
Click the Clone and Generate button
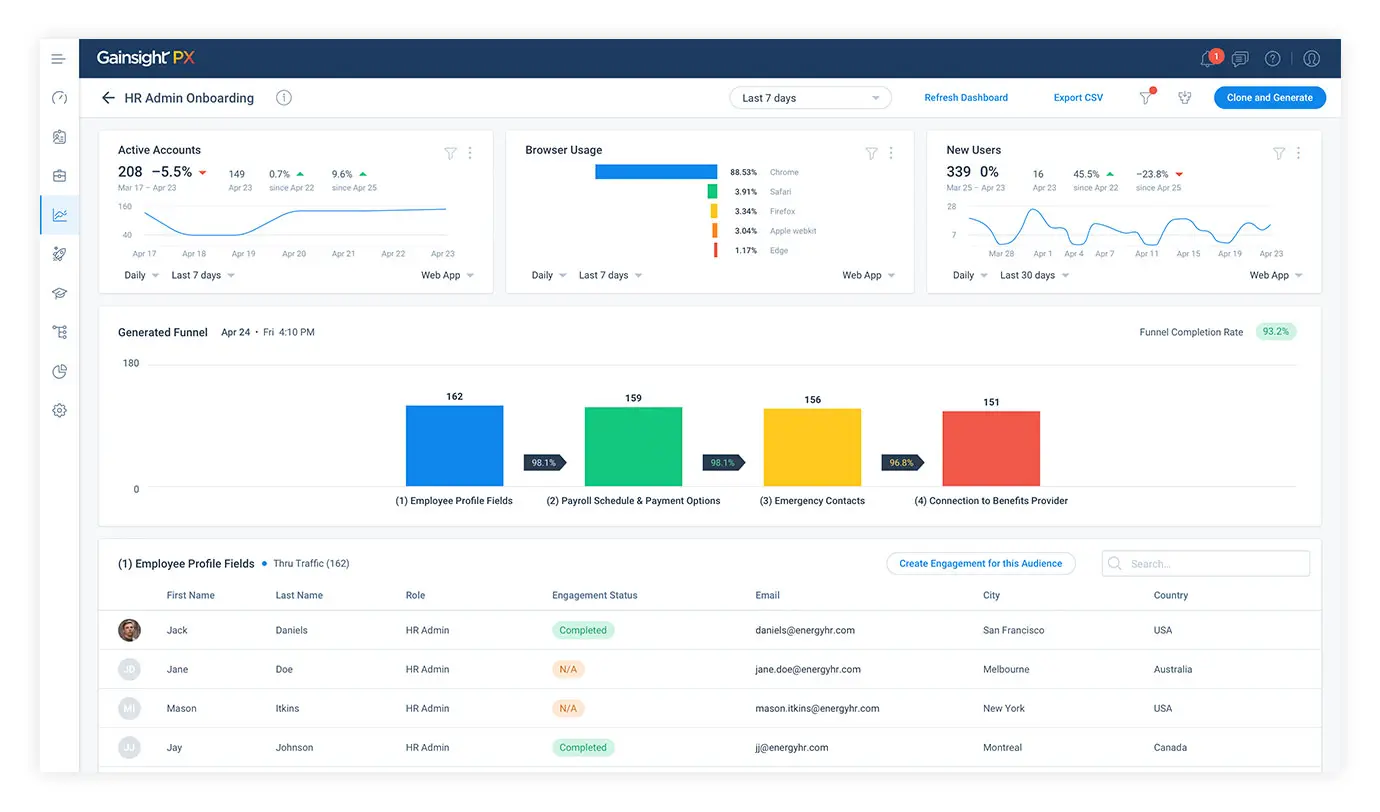point(1269,98)
